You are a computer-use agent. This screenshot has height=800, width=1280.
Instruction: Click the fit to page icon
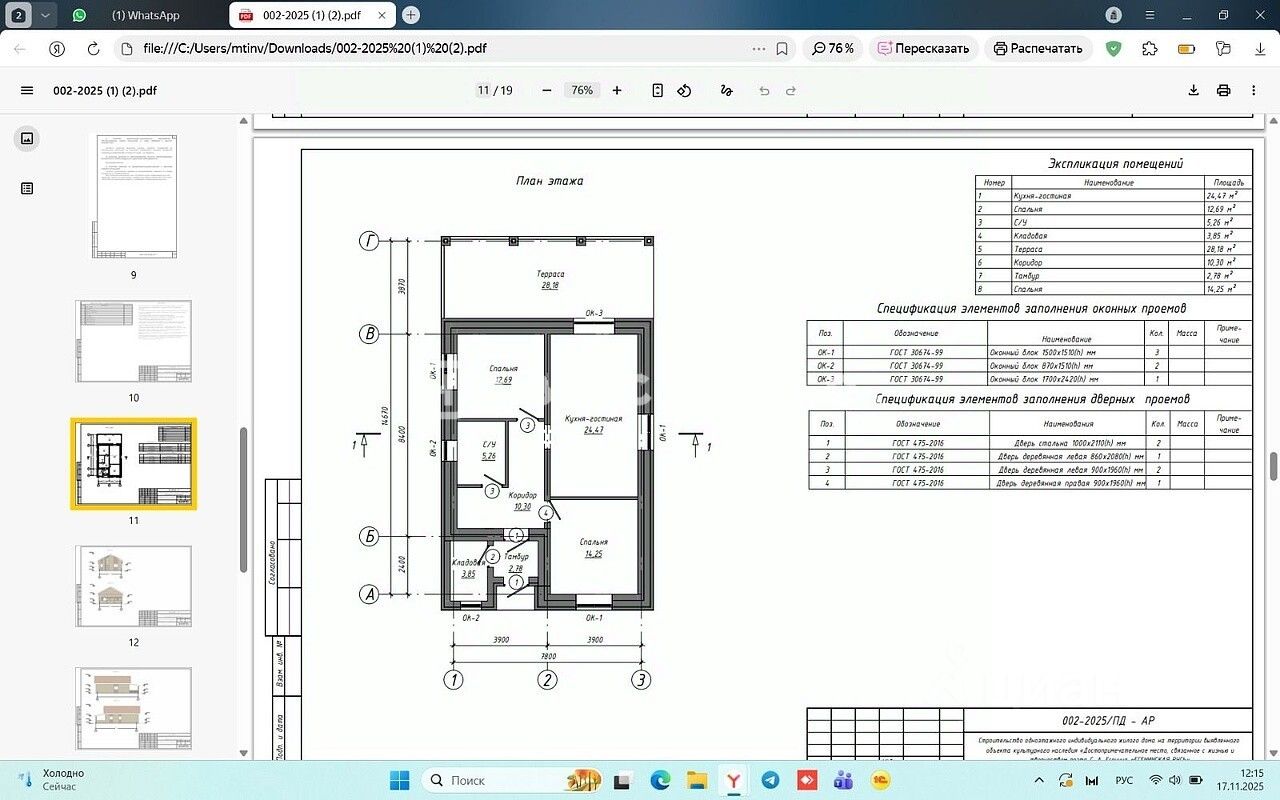pos(657,90)
